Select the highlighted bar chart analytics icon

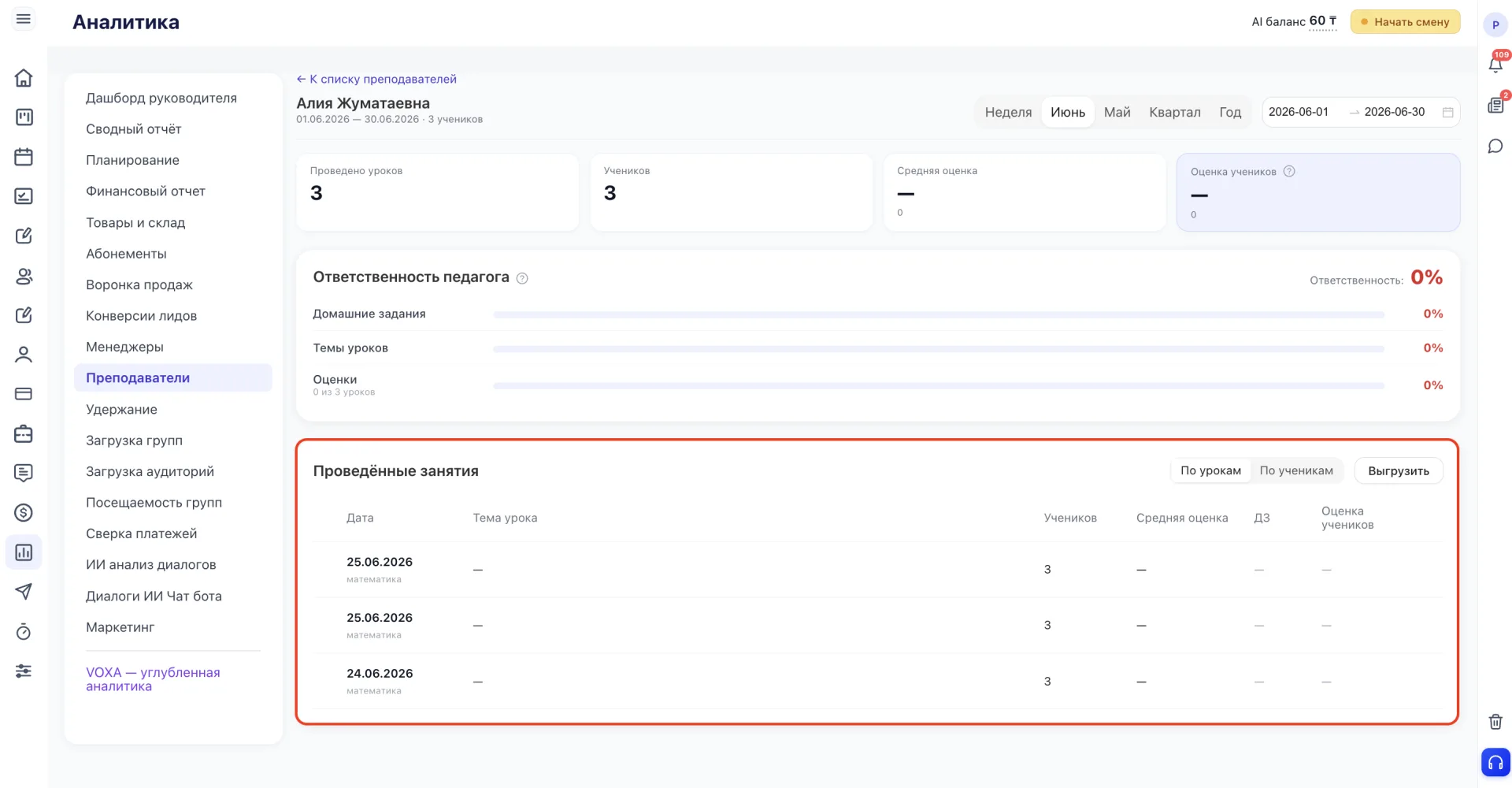tap(24, 552)
